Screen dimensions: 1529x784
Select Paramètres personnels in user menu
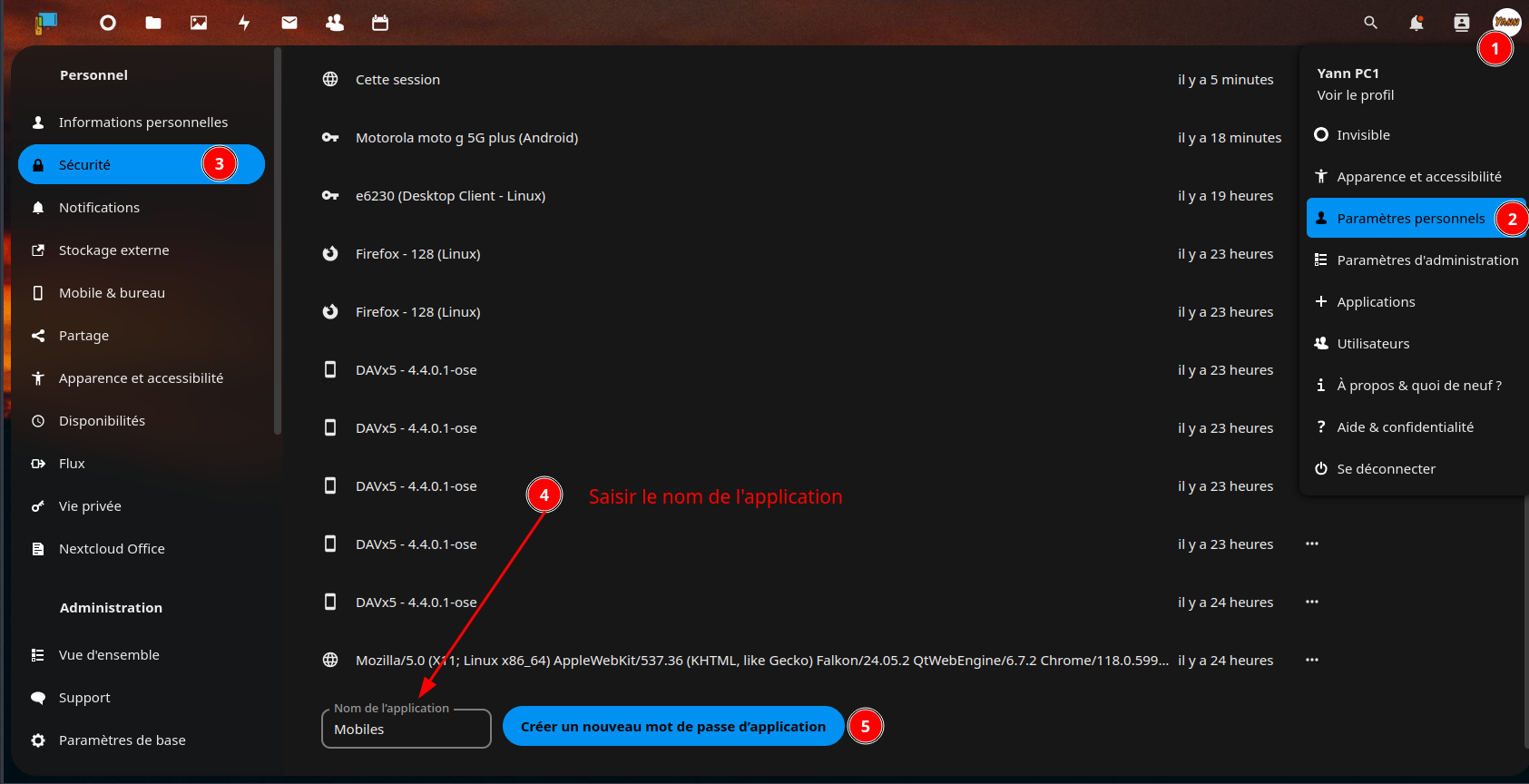(1410, 219)
